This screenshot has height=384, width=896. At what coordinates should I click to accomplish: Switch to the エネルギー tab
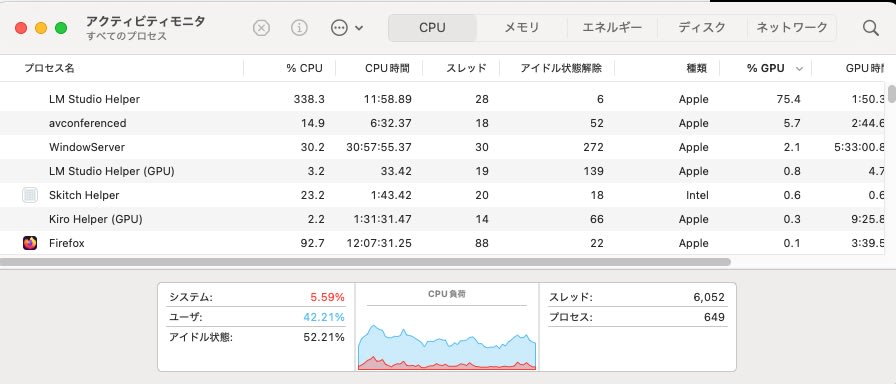pos(612,27)
